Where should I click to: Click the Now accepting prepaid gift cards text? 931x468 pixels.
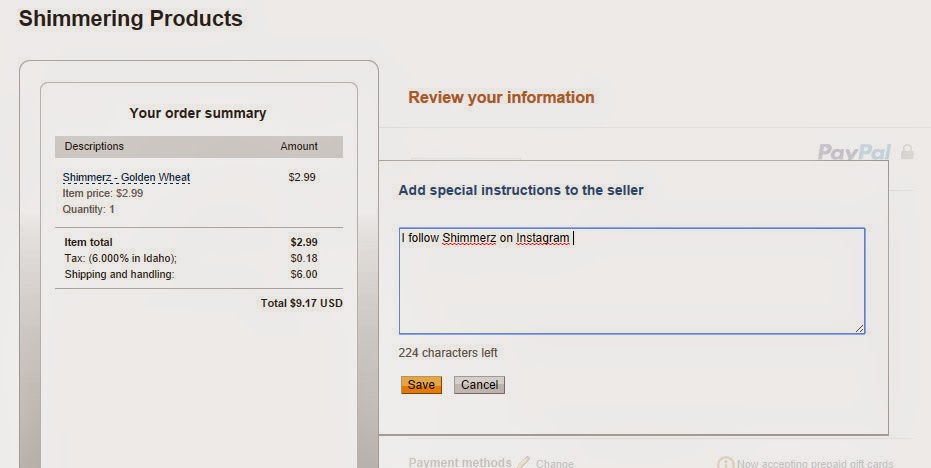pos(816,463)
